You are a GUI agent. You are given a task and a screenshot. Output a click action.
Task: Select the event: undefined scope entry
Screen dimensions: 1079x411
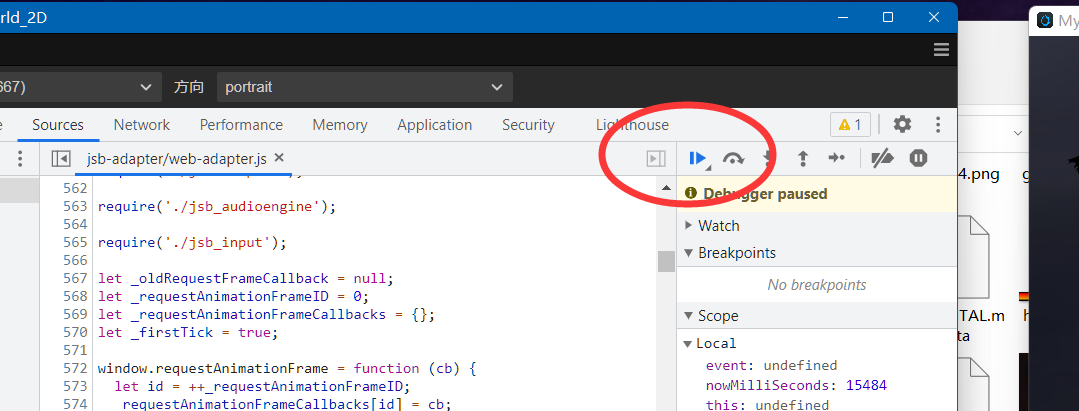pos(771,365)
